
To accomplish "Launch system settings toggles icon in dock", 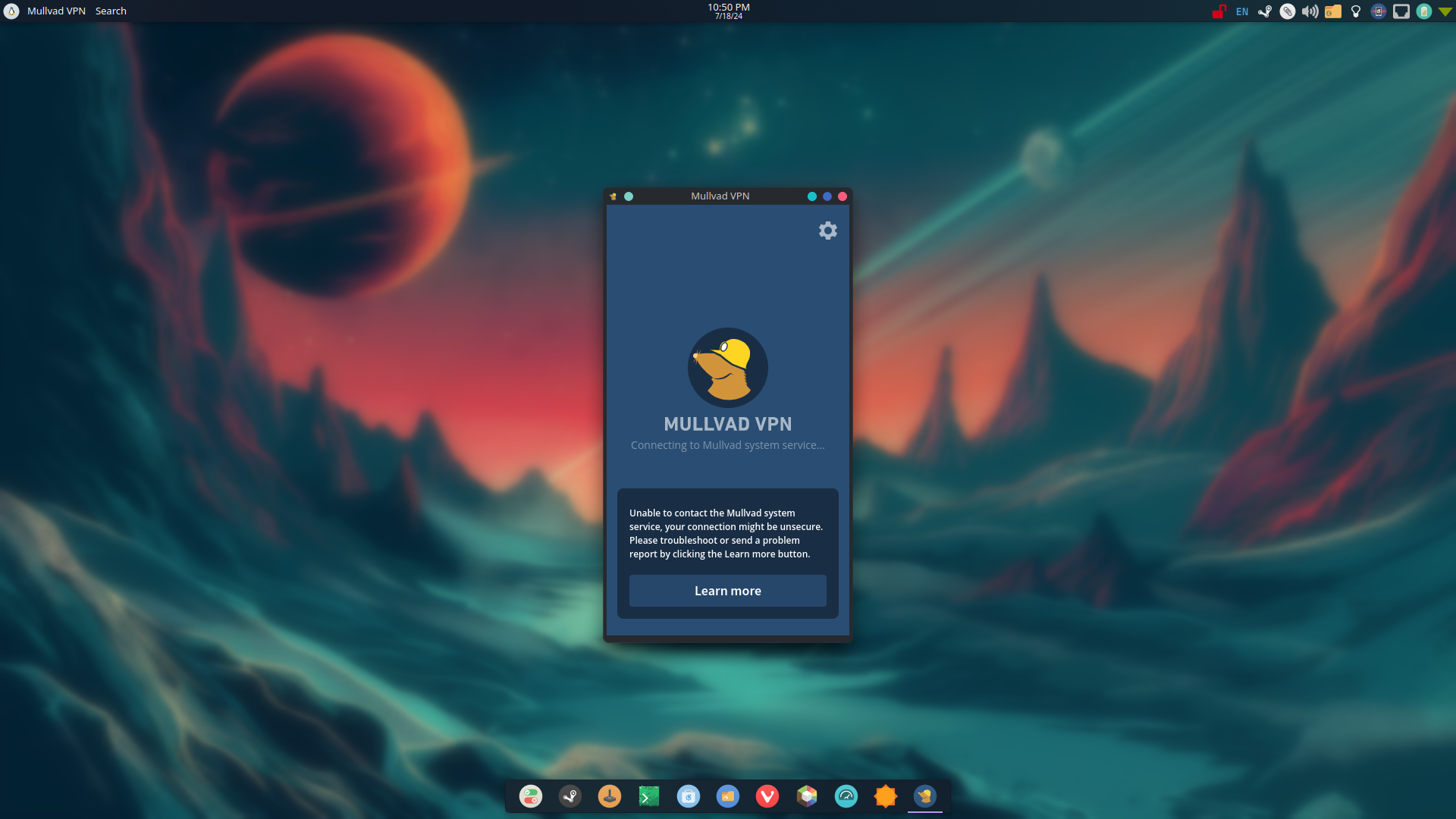I will click(x=530, y=796).
